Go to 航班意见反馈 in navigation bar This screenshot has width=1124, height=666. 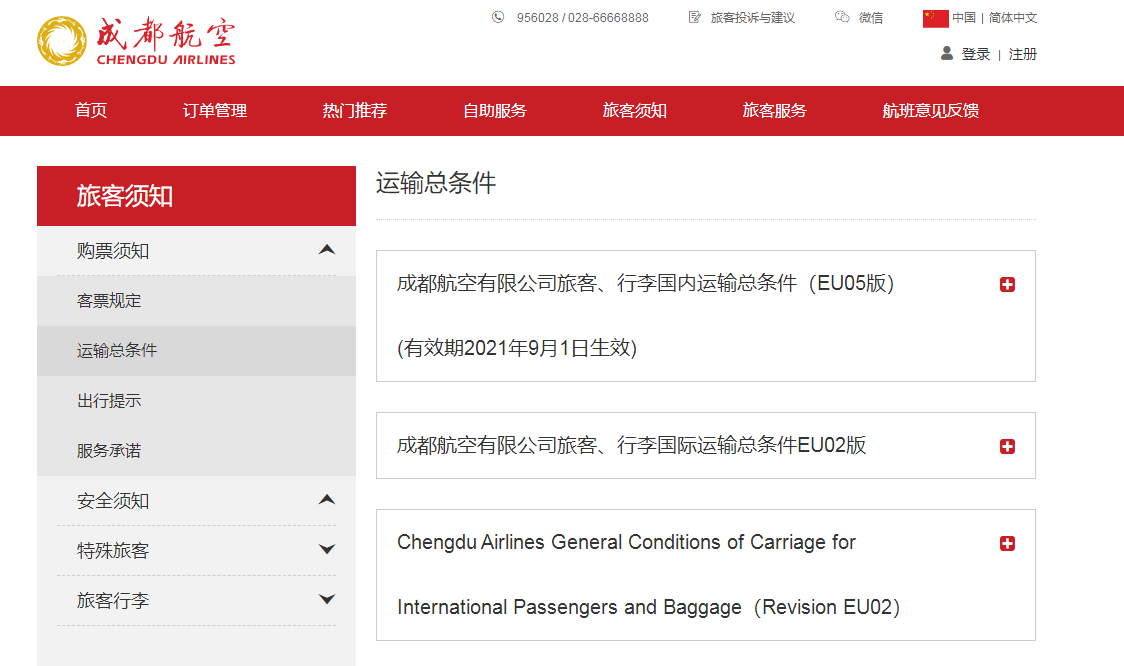click(x=930, y=111)
